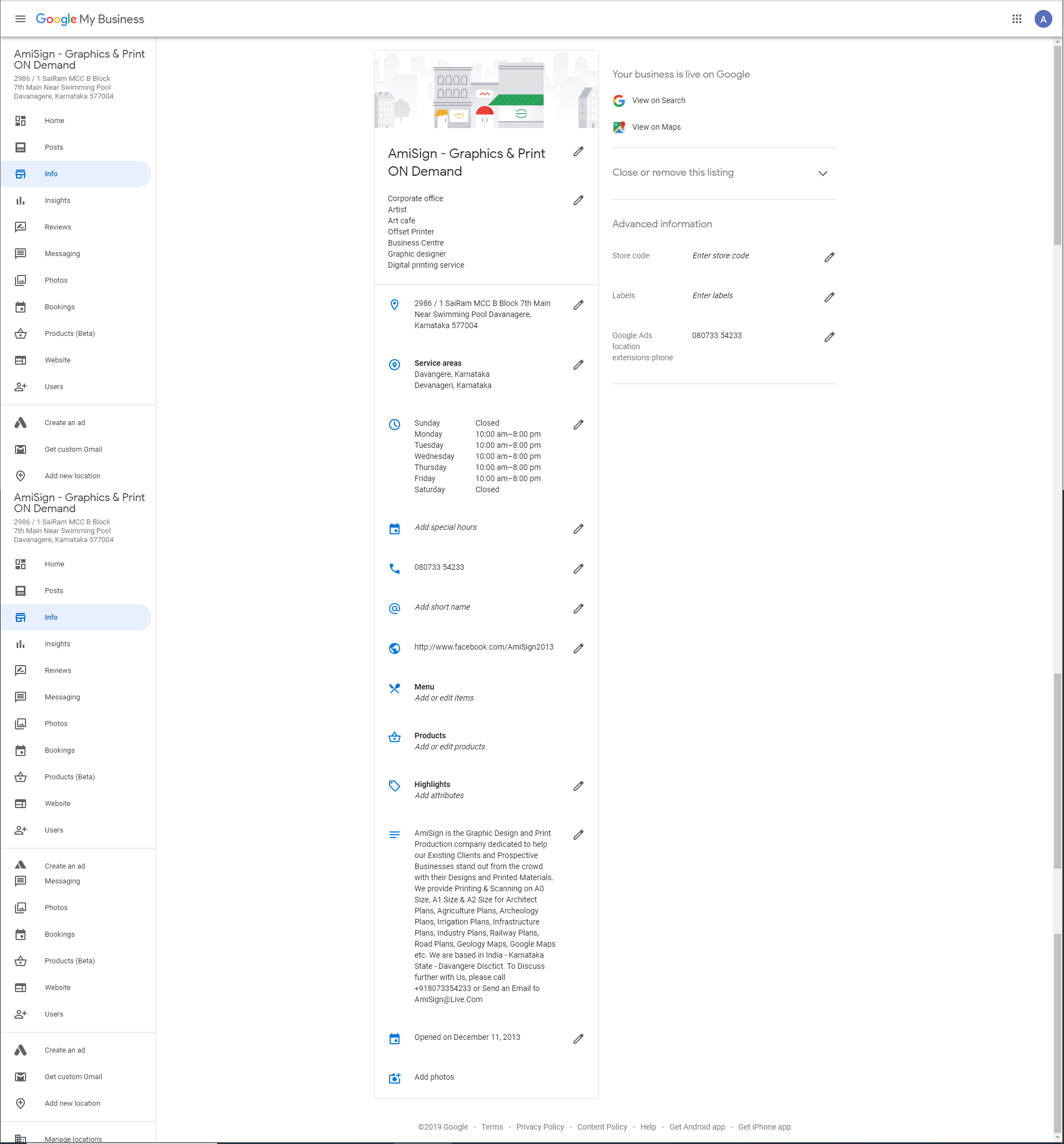1064x1144 pixels.
Task: Click the Add photos label
Action: pyautogui.click(x=434, y=1077)
